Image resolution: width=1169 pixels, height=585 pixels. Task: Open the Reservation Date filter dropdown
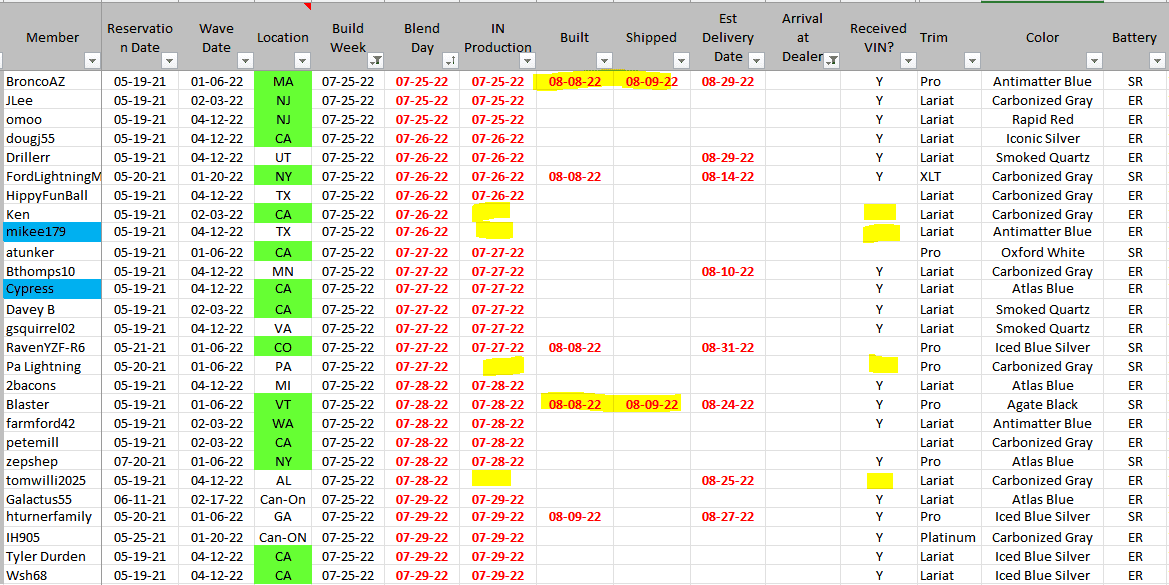[x=169, y=61]
